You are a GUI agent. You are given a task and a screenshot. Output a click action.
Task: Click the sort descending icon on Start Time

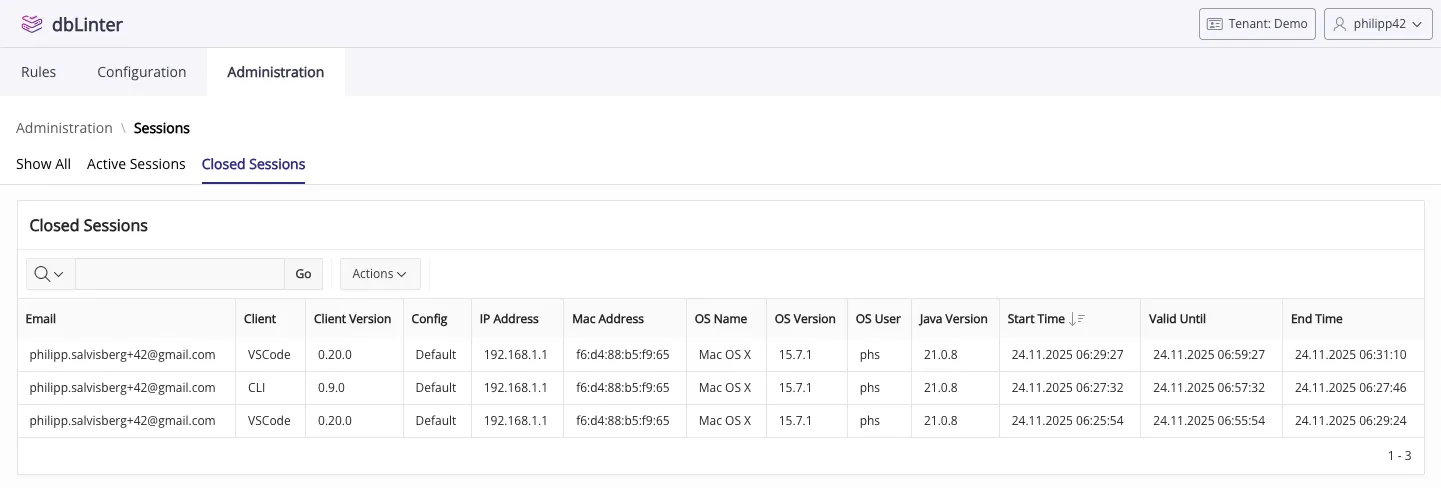1077,319
